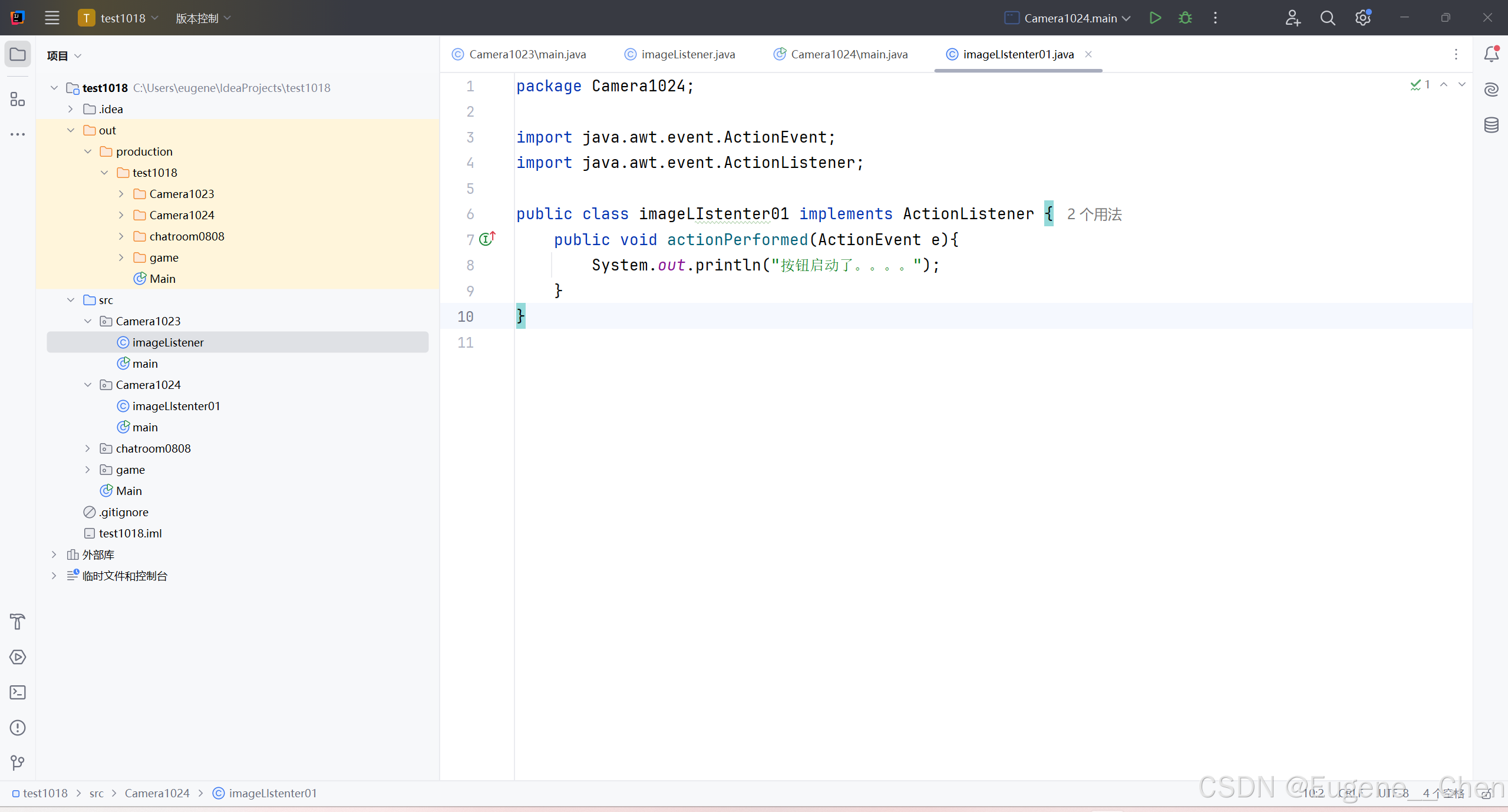The width and height of the screenshot is (1508, 812).
Task: Toggle the Project tool window folder icon
Action: coord(18,55)
